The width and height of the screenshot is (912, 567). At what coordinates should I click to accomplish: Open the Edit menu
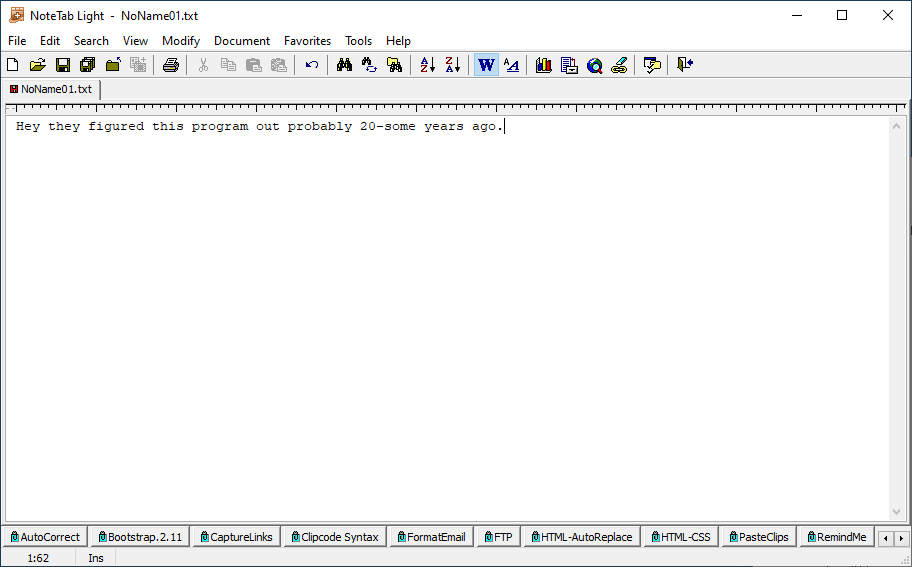50,41
